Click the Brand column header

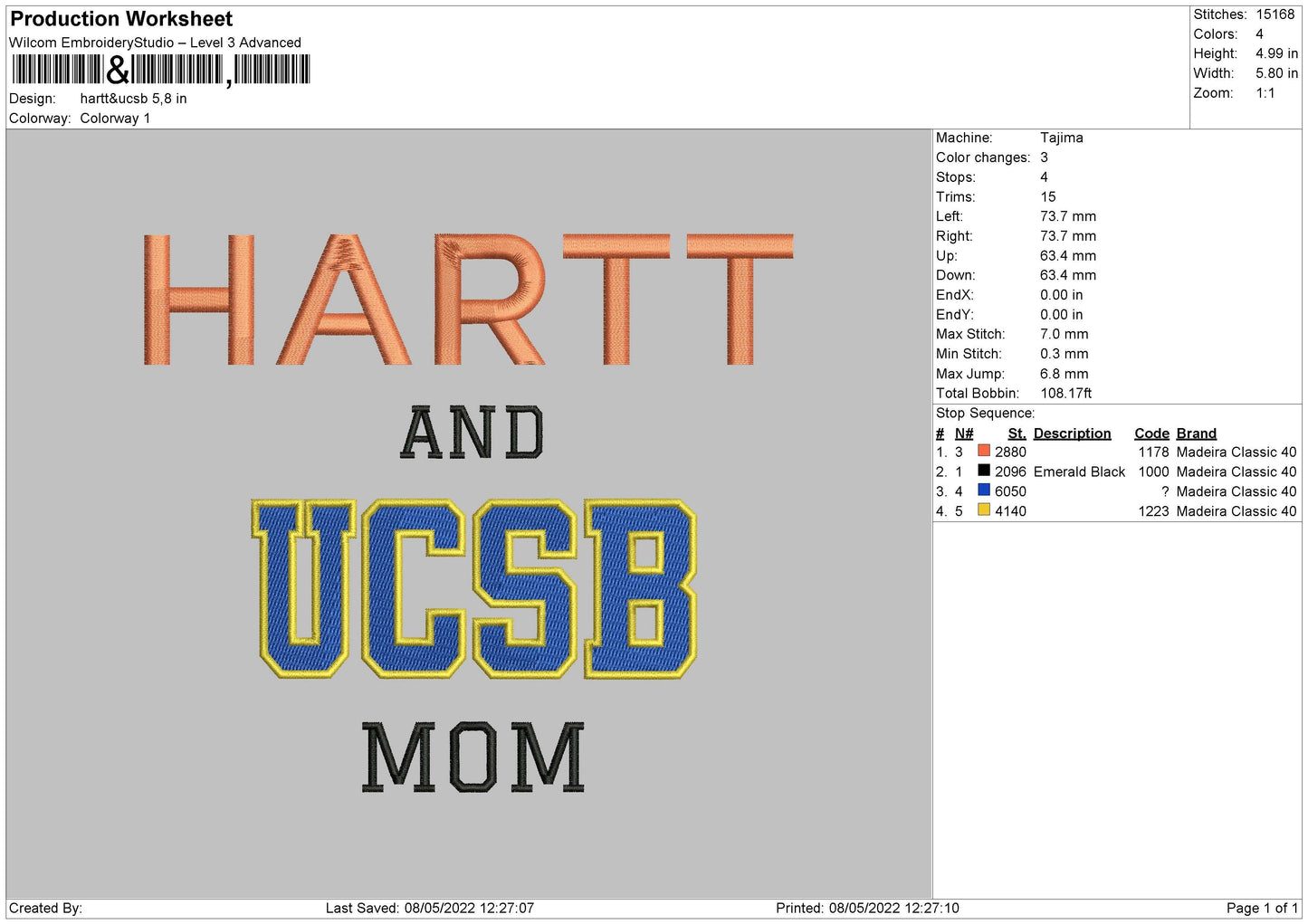tap(1197, 433)
